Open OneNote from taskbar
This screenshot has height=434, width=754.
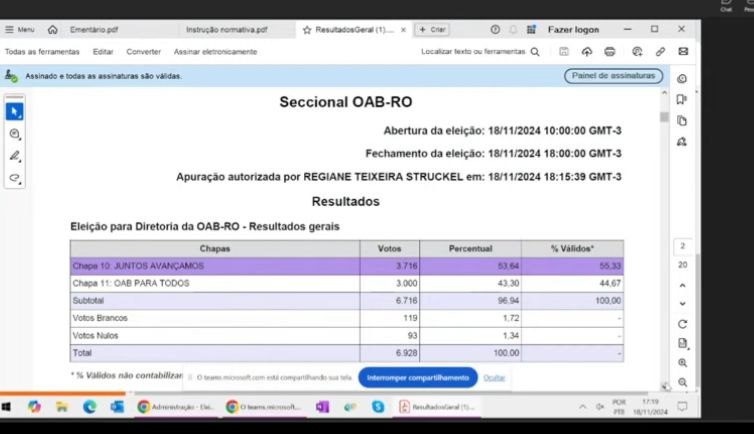(x=322, y=407)
